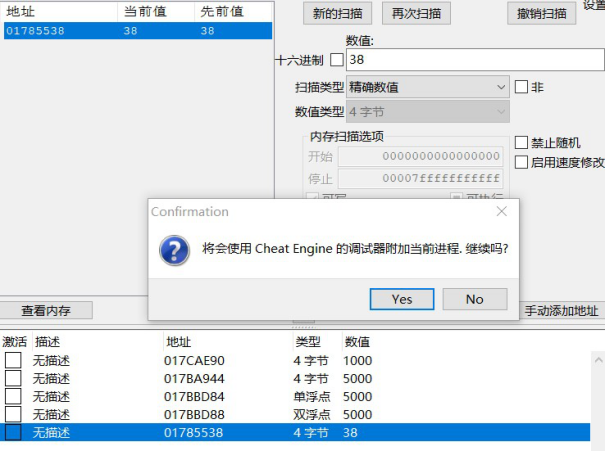Close the Confirmation dialog with X
Viewport: 605px width, 452px height.
[502, 211]
